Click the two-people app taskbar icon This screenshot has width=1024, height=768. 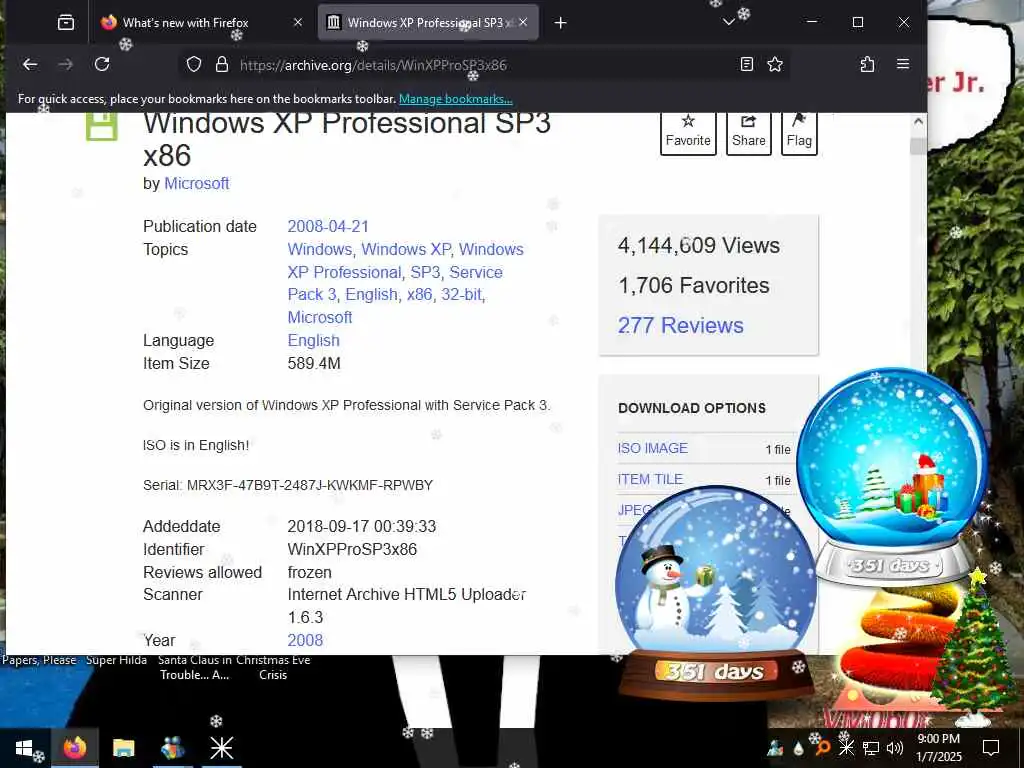click(172, 748)
